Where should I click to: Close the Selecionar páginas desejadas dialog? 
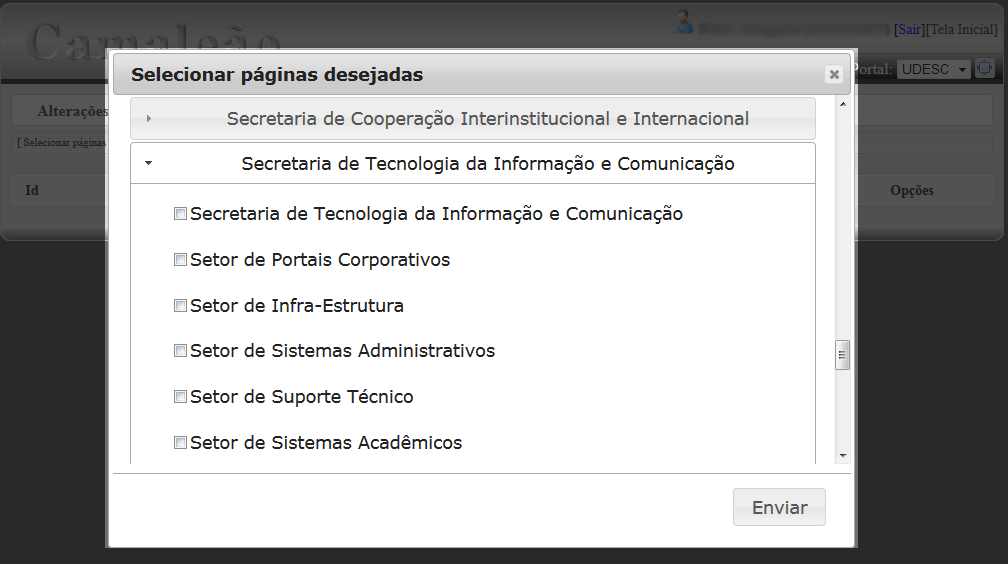pyautogui.click(x=834, y=75)
